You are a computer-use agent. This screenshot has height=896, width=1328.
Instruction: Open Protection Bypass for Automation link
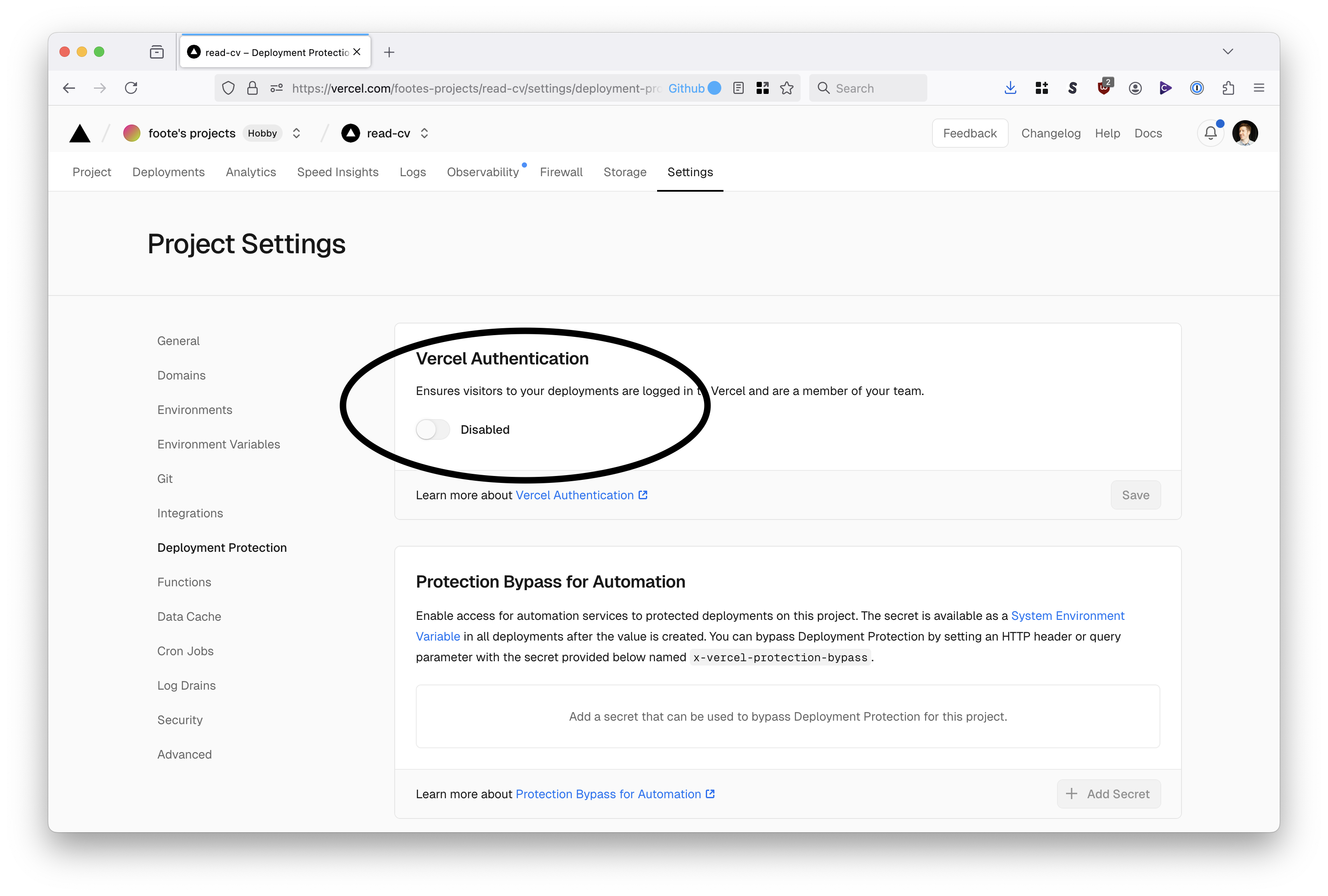tap(615, 794)
